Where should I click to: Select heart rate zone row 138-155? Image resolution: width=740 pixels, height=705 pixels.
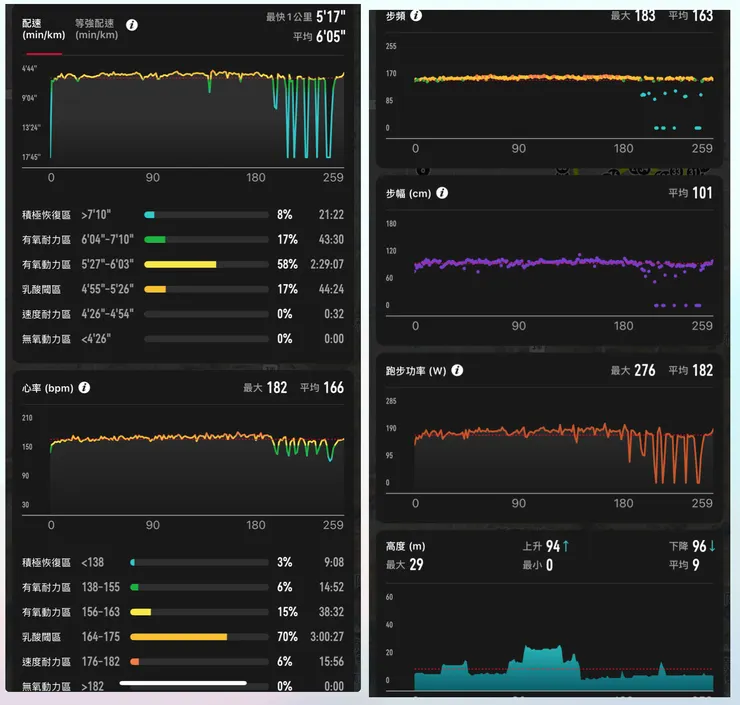point(183,587)
